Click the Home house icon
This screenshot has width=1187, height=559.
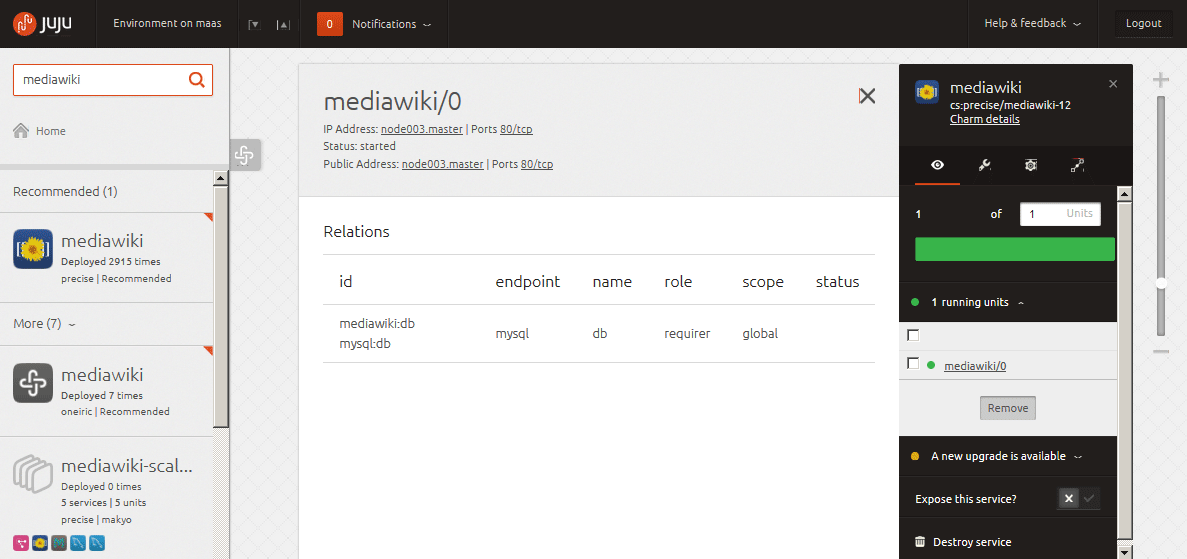pos(21,130)
